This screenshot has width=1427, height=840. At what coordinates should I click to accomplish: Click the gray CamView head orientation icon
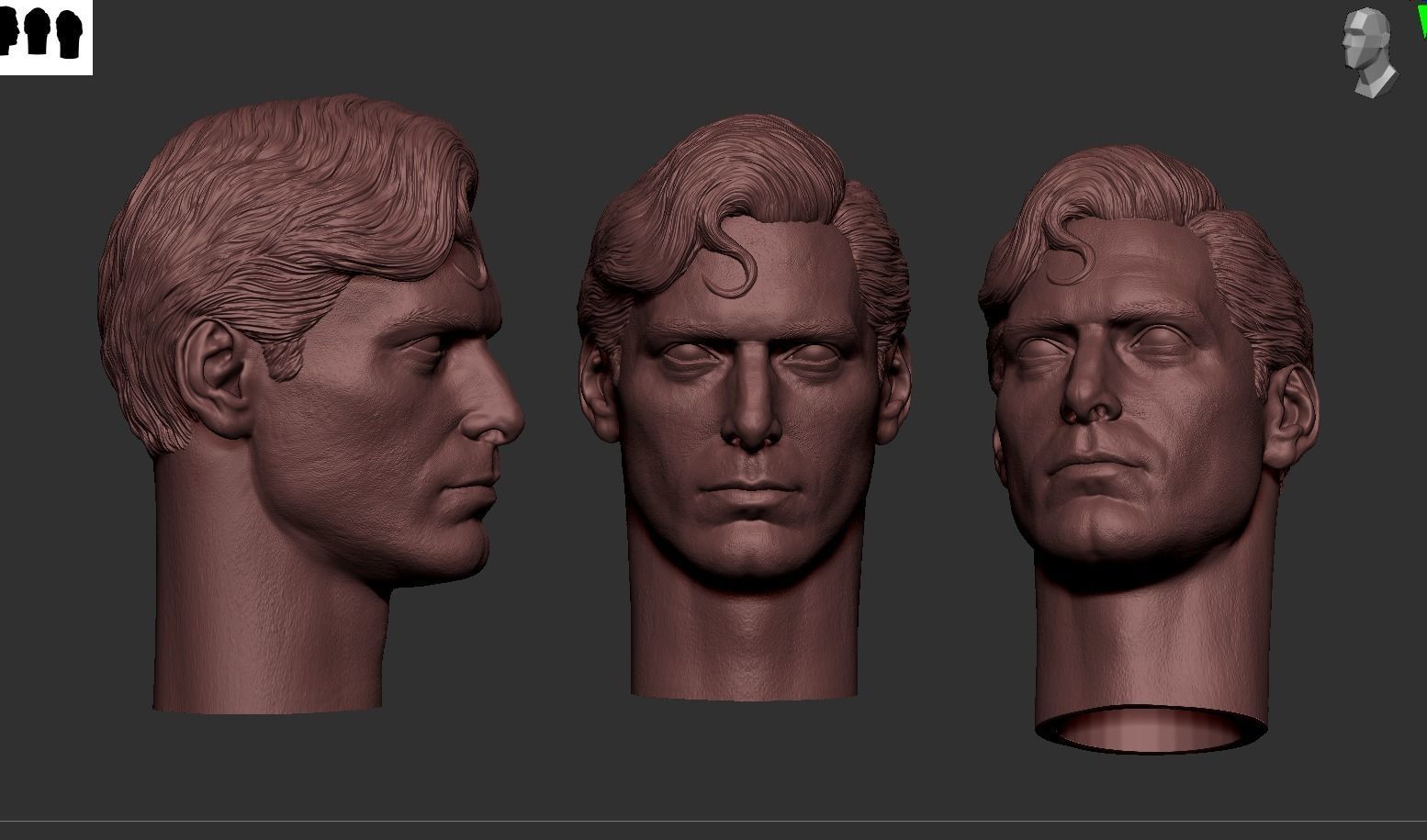click(1369, 51)
